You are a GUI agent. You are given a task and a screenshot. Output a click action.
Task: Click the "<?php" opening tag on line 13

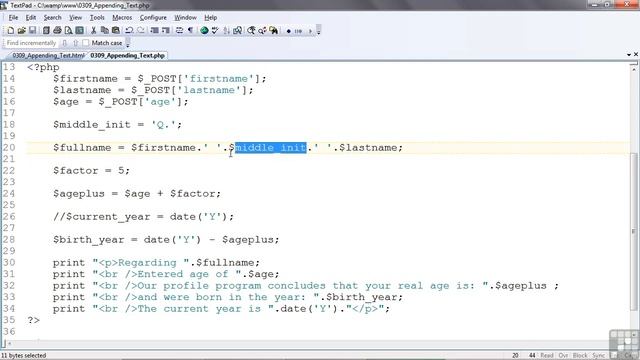coord(43,67)
